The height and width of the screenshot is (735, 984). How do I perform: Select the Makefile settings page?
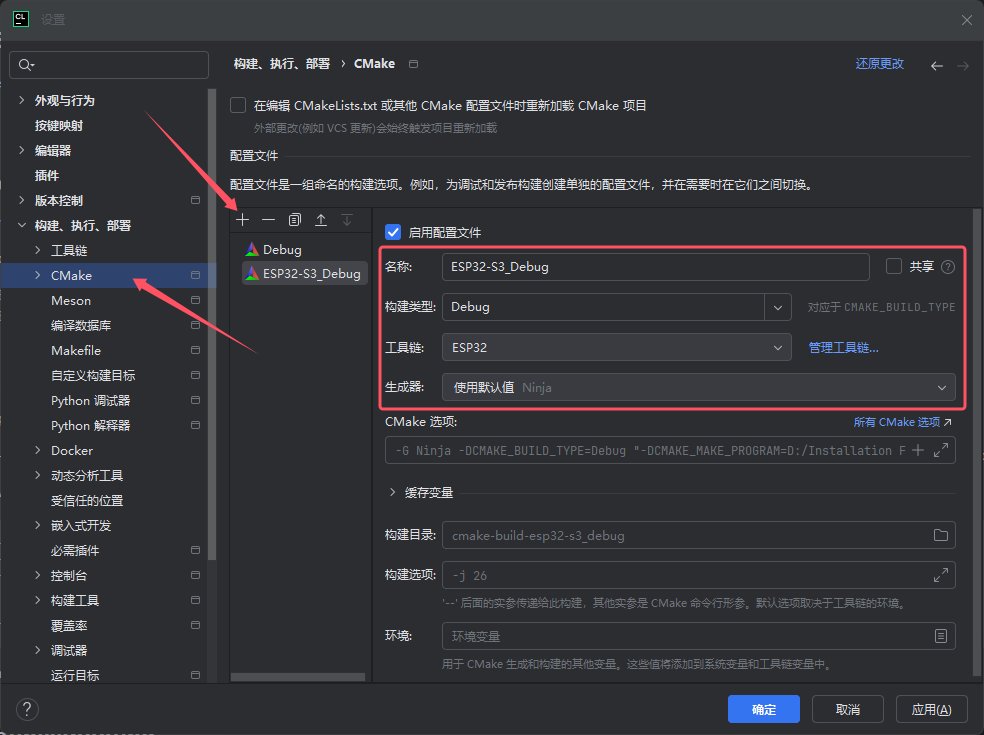[x=76, y=351]
